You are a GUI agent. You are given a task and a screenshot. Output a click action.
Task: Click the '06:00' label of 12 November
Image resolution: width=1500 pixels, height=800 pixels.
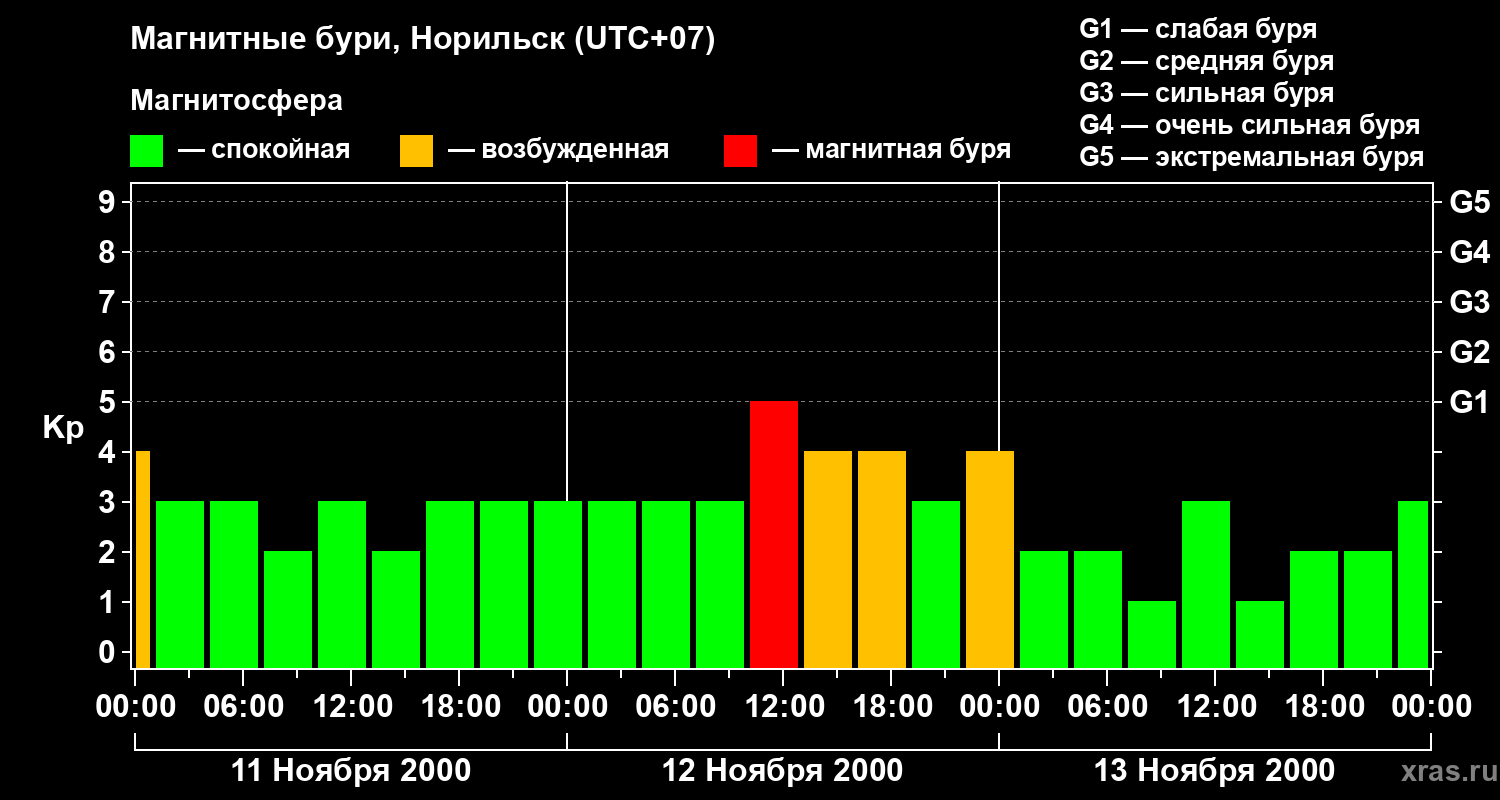click(675, 707)
